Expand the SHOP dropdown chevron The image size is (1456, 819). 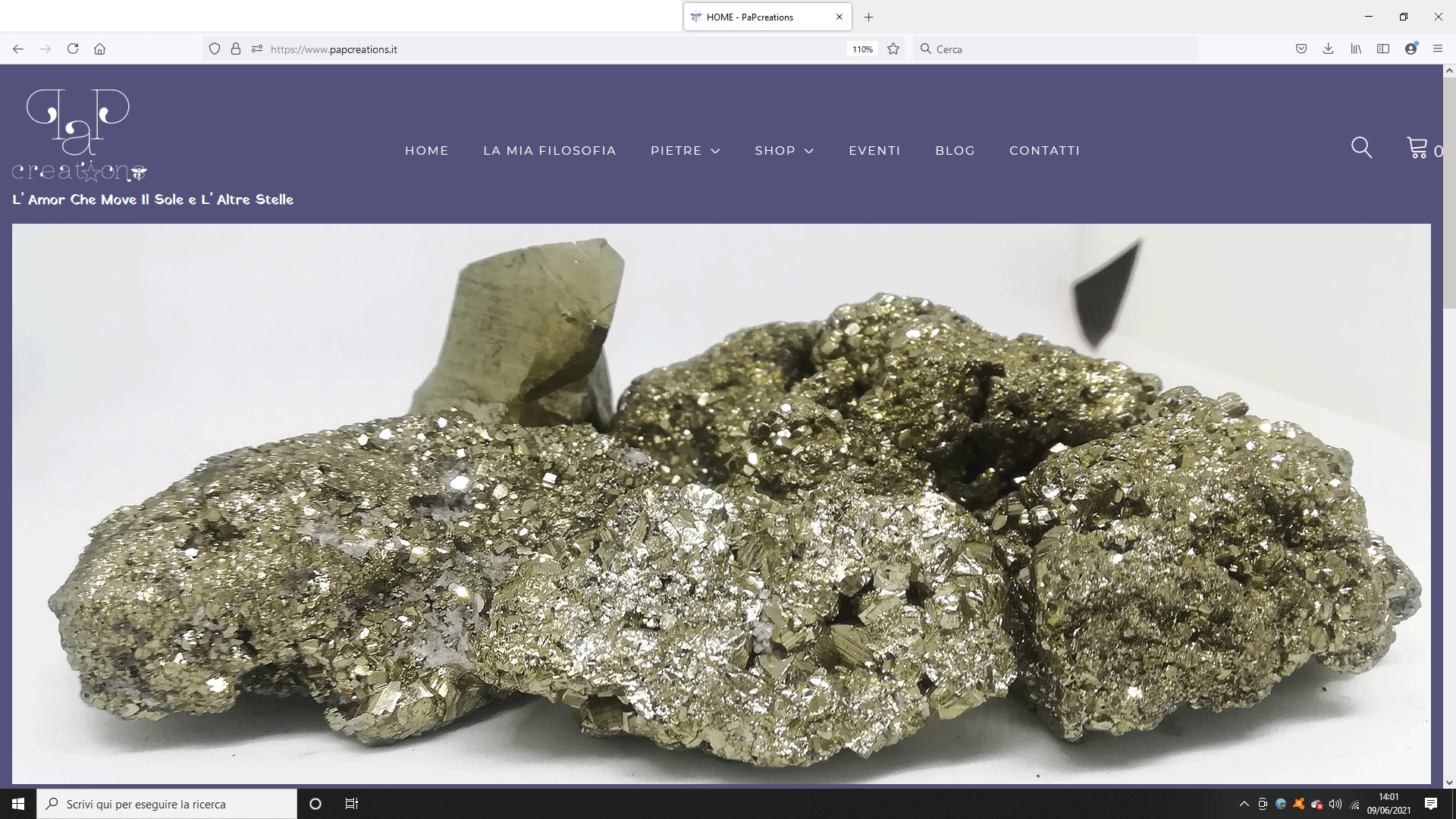809,152
